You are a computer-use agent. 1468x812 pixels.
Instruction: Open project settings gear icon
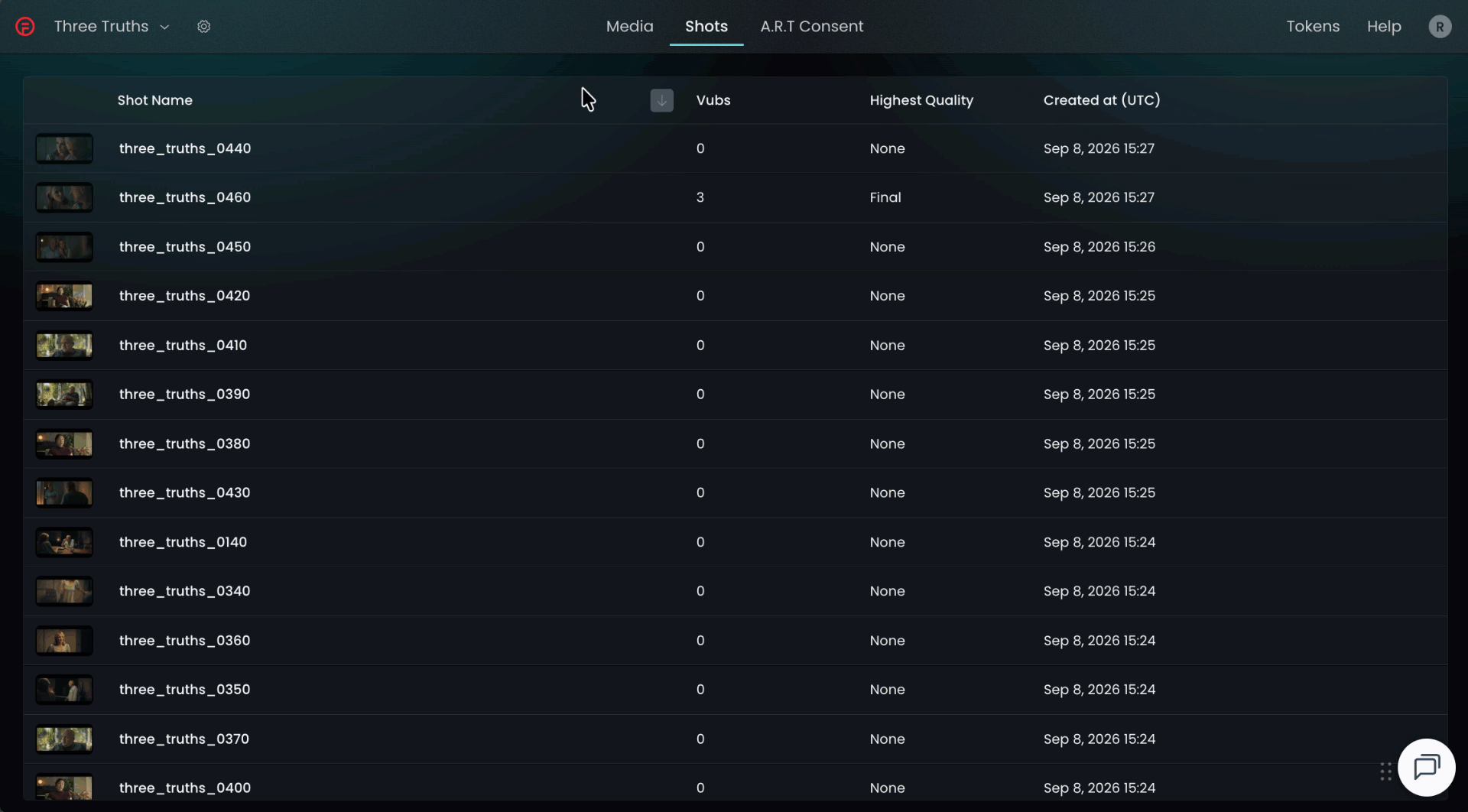[x=203, y=27]
